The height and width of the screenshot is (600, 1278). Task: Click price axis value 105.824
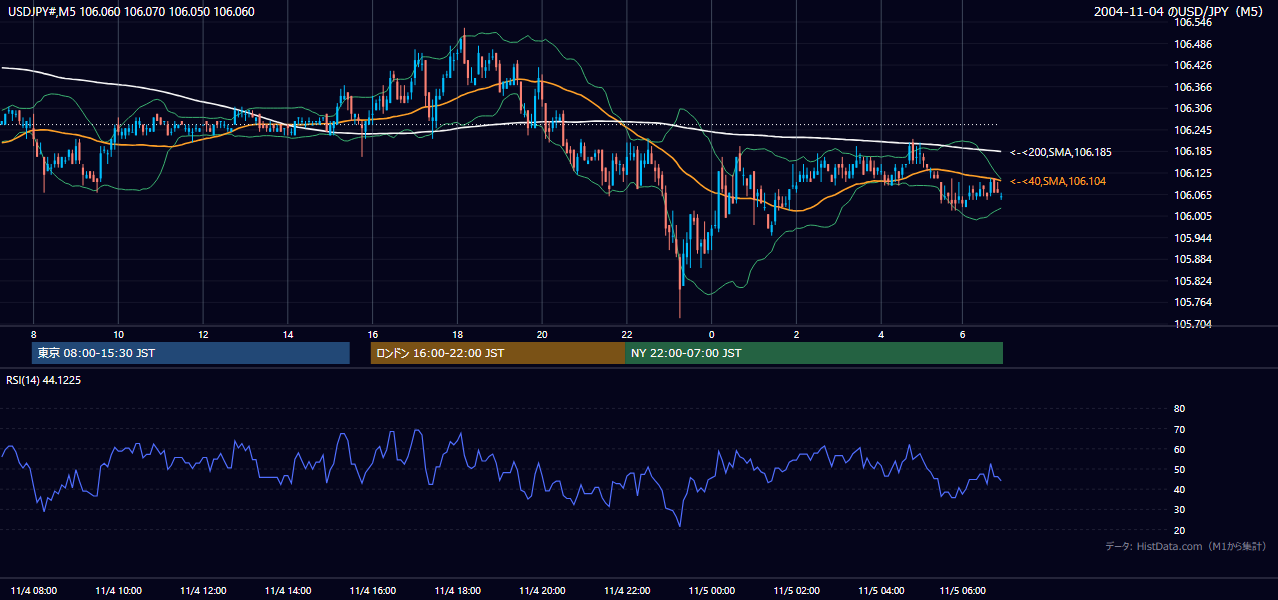click(x=1194, y=281)
